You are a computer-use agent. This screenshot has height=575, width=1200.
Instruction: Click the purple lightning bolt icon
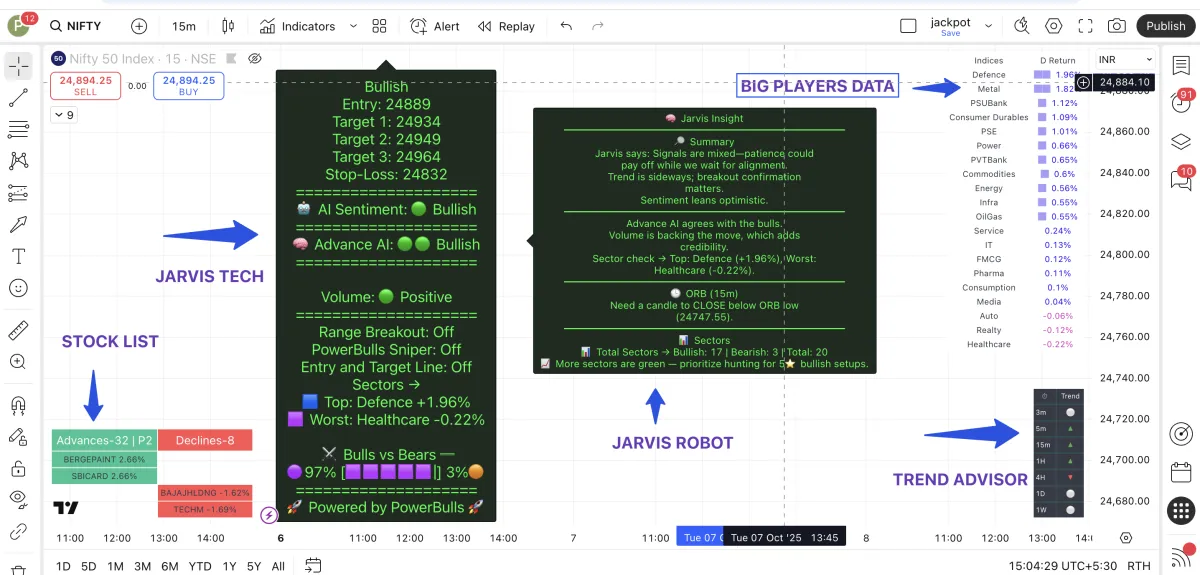coord(268,516)
